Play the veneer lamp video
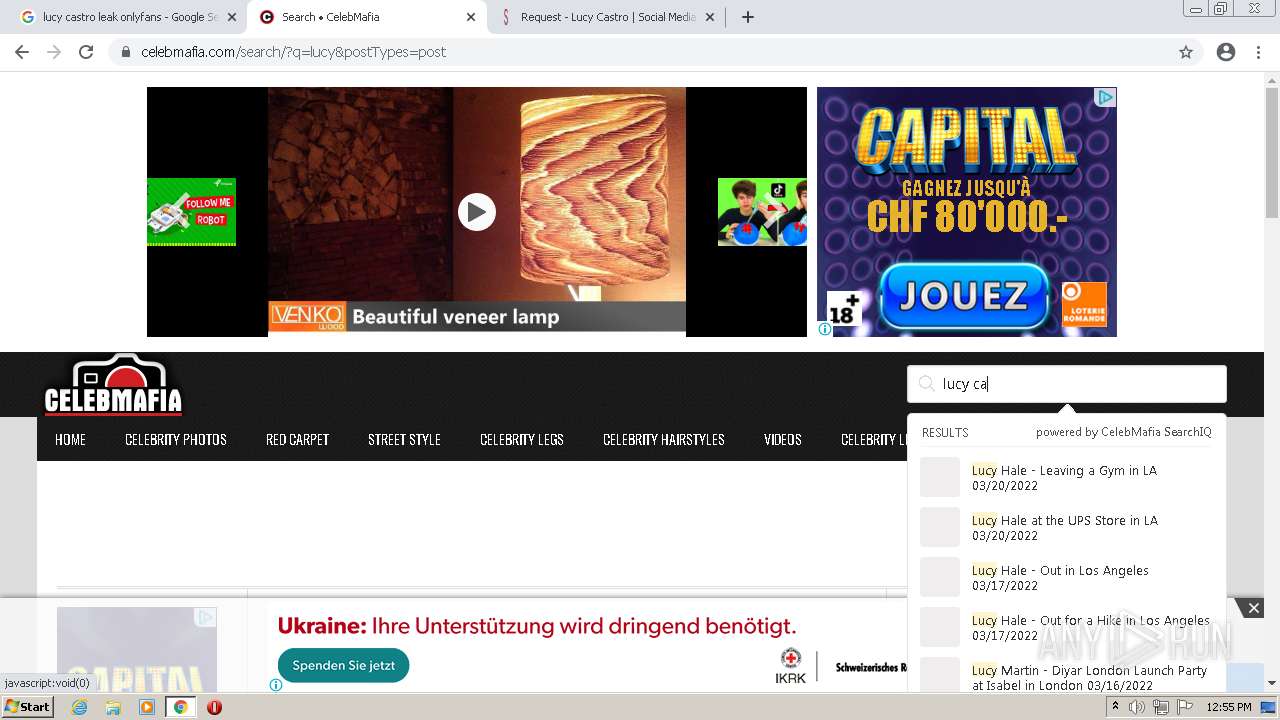 coord(477,212)
